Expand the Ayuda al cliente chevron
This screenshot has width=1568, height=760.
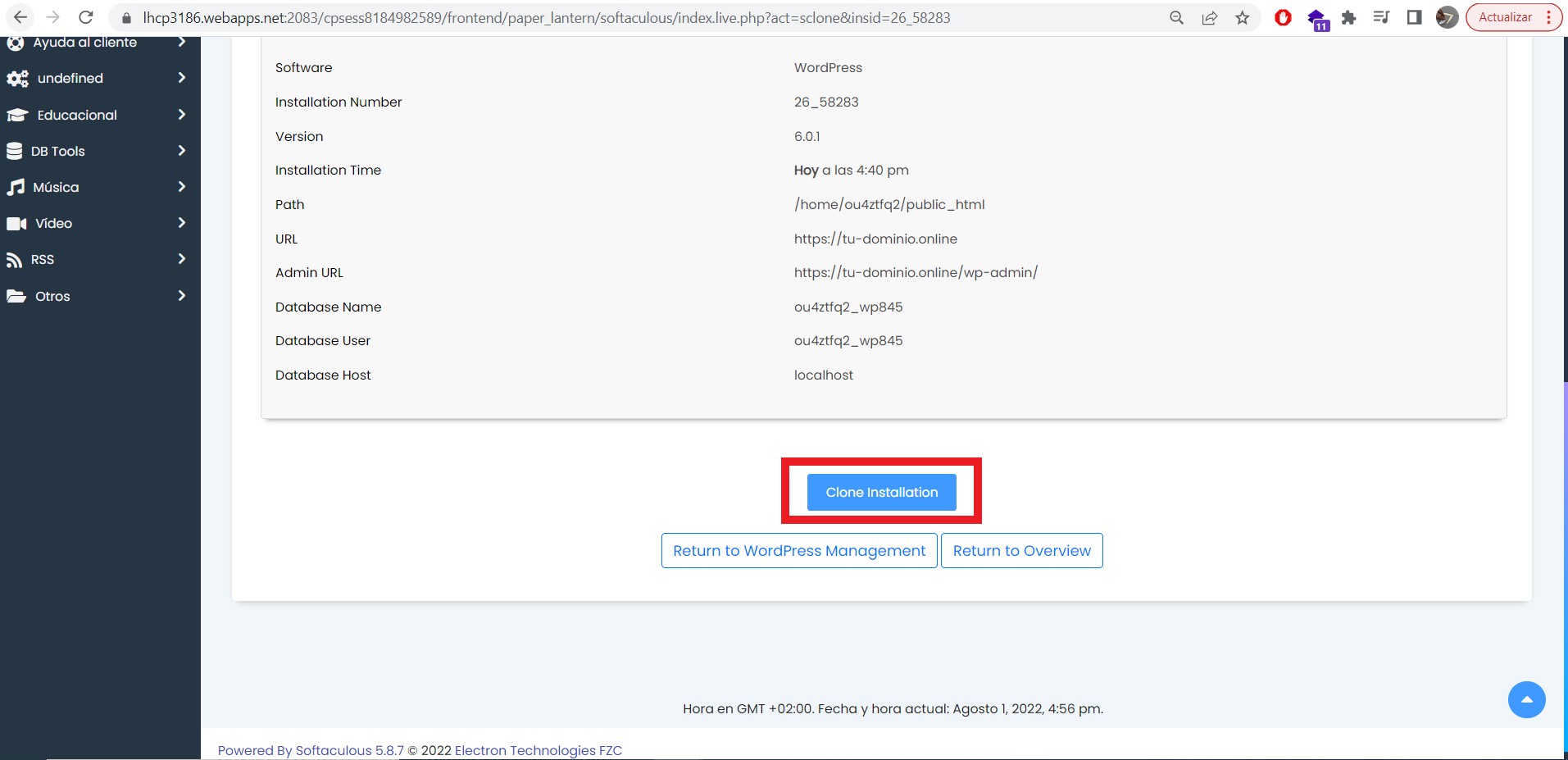tap(182, 42)
